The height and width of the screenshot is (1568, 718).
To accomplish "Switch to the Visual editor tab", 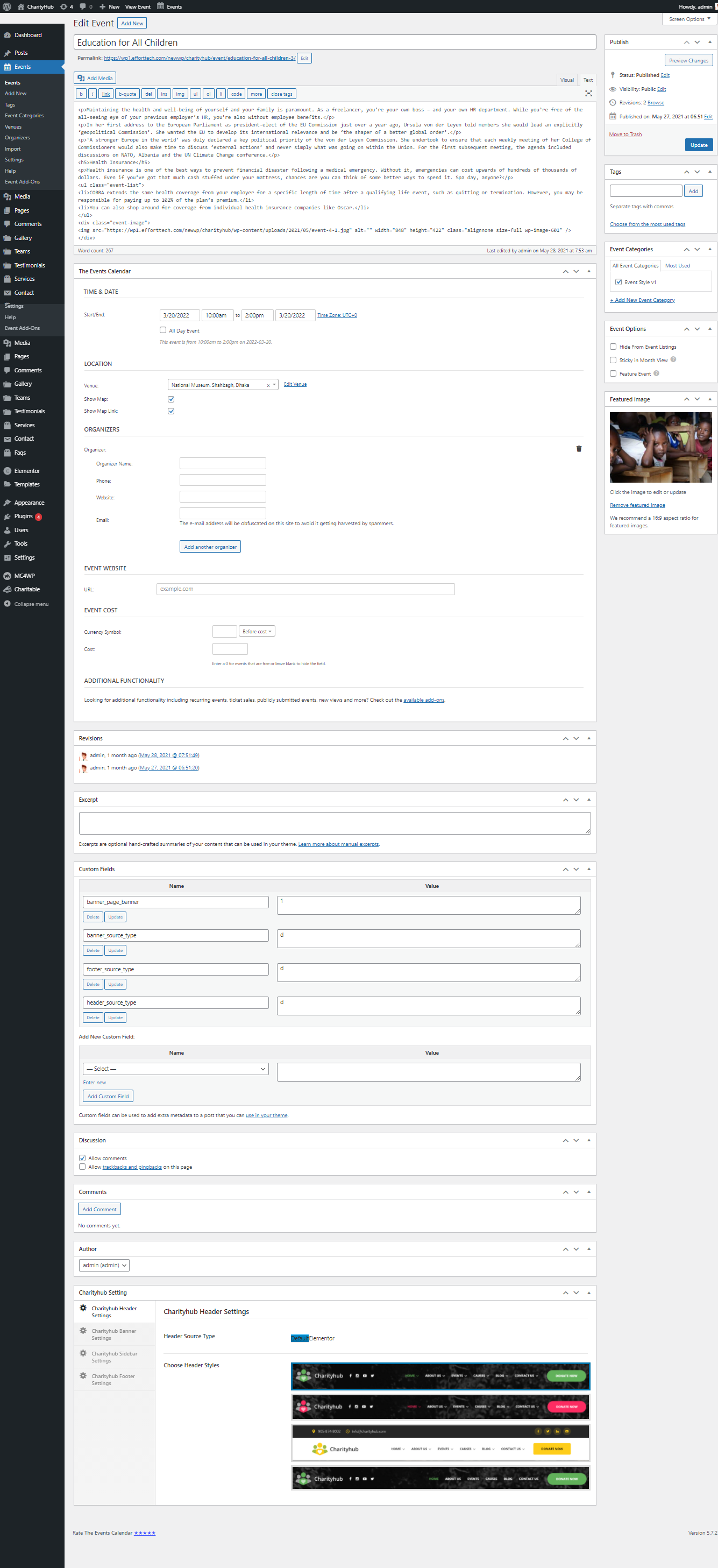I will (566, 80).
